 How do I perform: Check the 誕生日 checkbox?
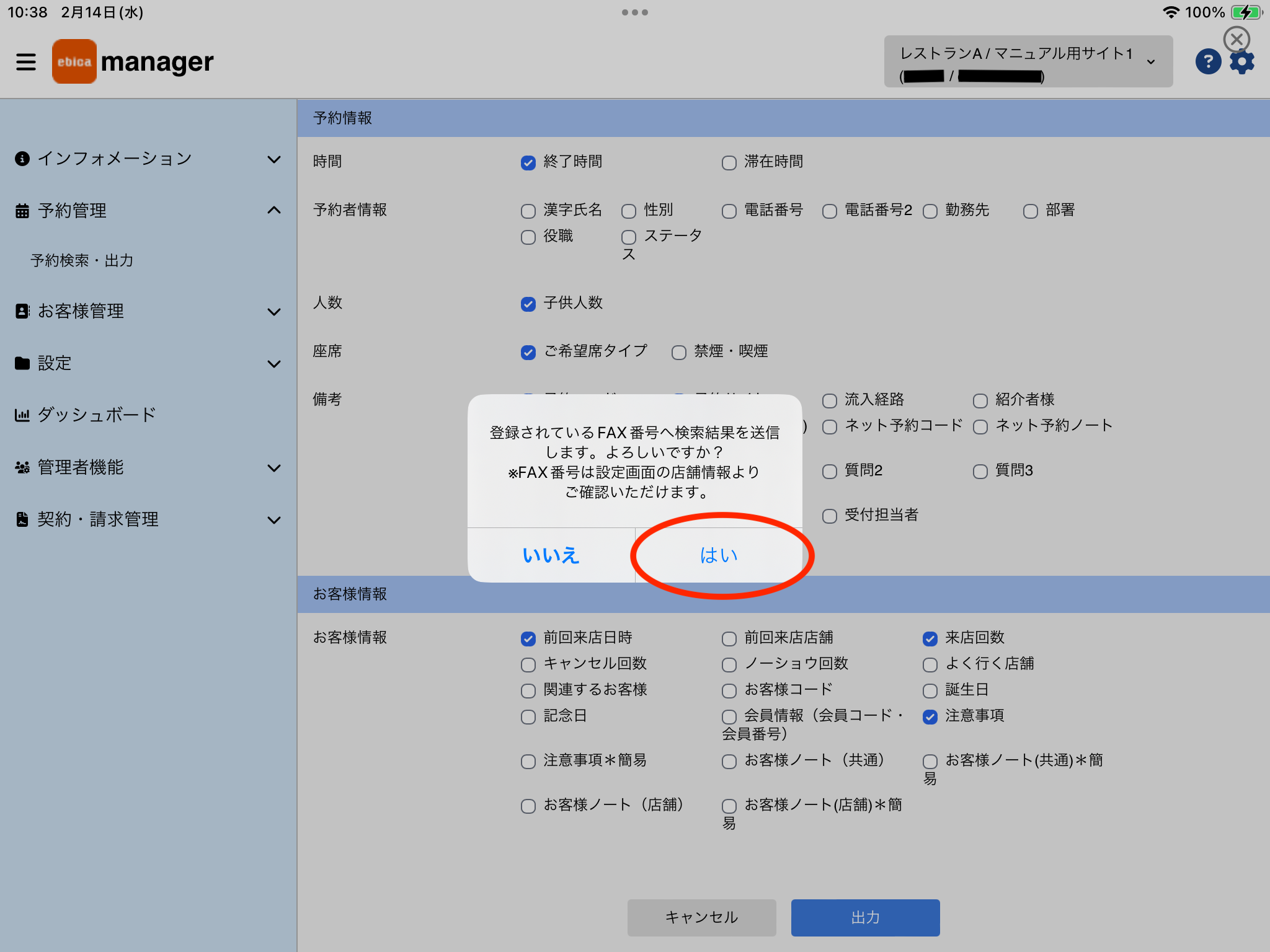930,691
